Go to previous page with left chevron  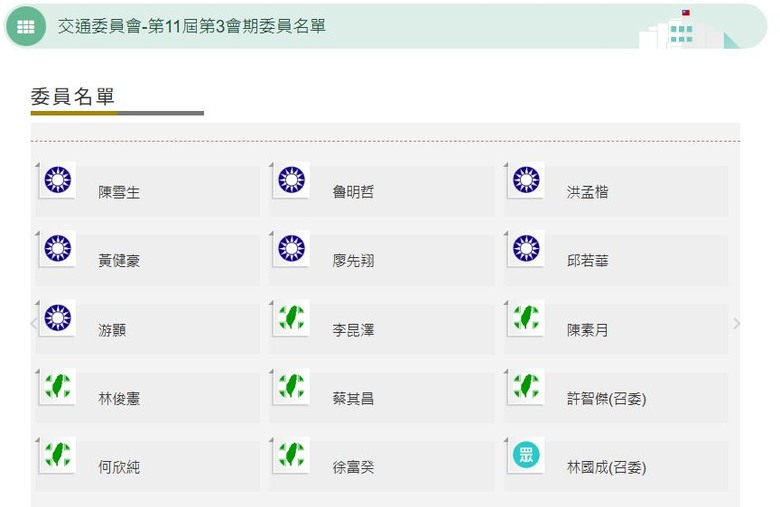(34, 323)
